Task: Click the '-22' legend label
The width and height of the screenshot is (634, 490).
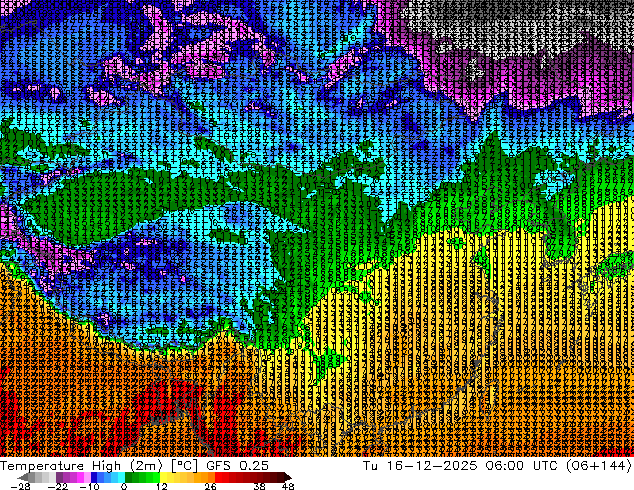Action: [58, 486]
